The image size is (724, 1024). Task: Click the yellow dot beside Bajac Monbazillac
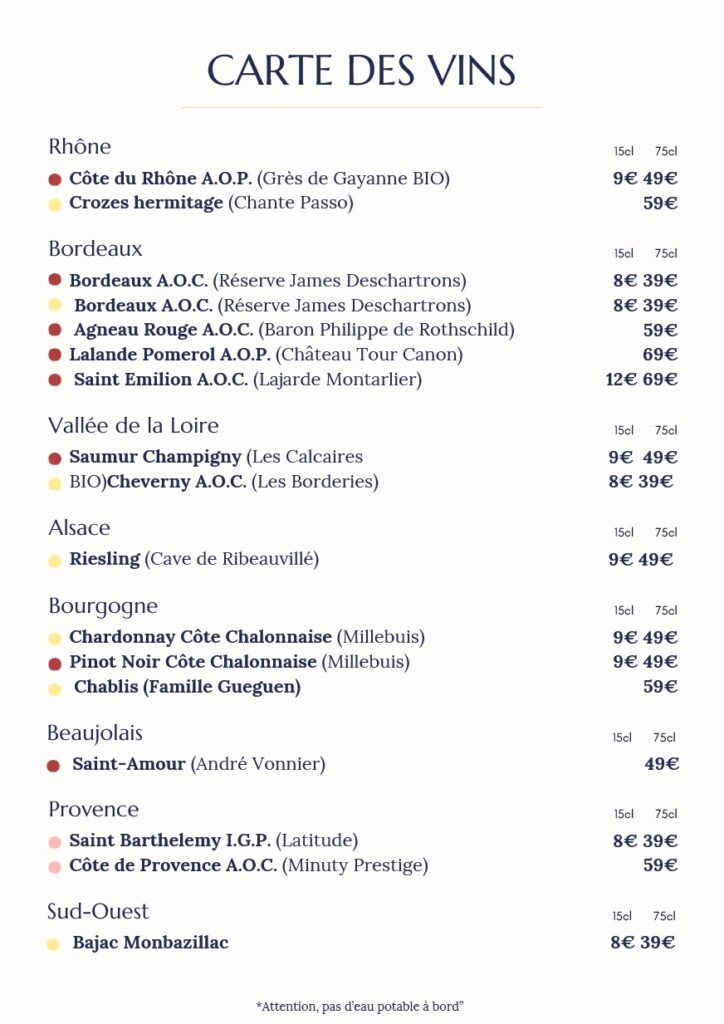click(54, 944)
